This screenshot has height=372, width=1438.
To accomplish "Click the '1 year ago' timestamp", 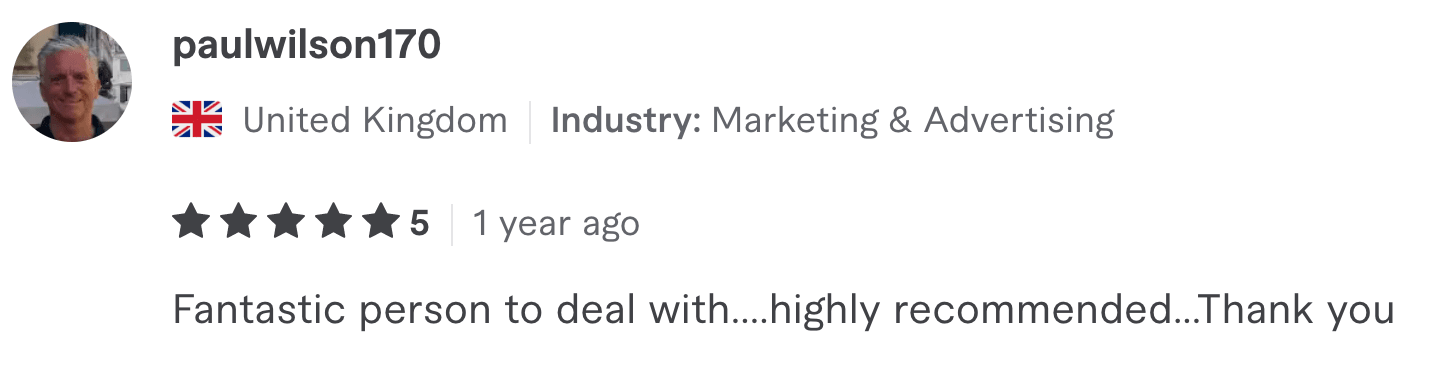I will (556, 224).
